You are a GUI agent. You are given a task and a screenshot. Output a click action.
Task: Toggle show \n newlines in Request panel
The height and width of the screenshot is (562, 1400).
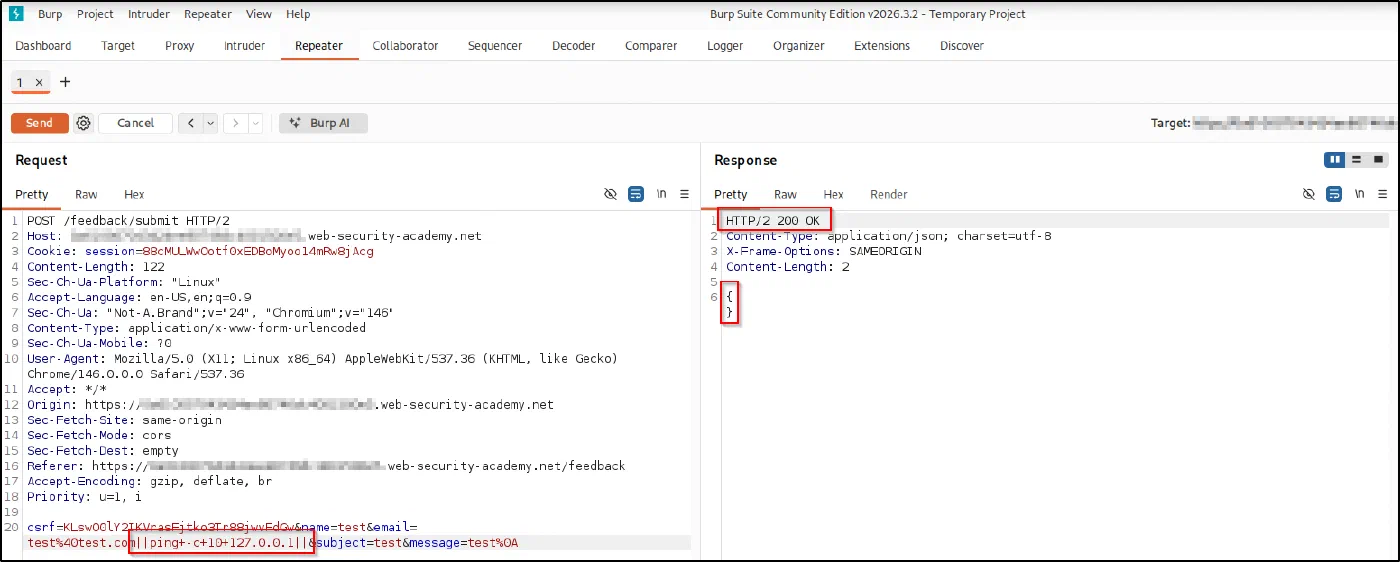(661, 194)
